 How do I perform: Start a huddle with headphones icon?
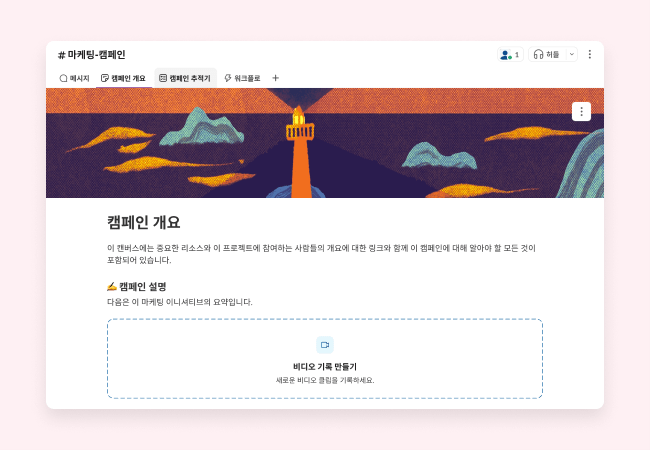pyautogui.click(x=547, y=55)
